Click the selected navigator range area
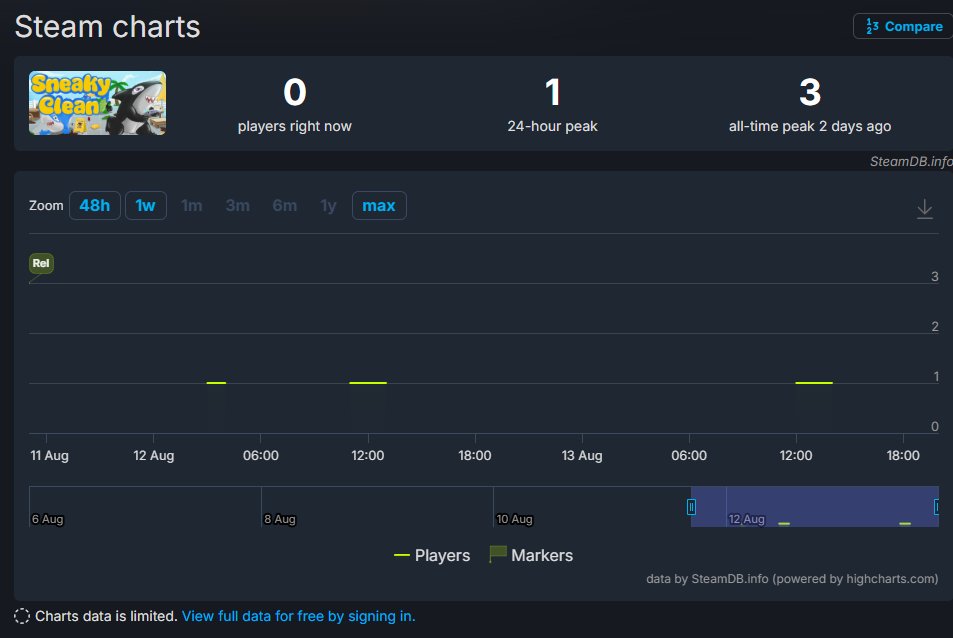The width and height of the screenshot is (953, 638). pos(814,506)
